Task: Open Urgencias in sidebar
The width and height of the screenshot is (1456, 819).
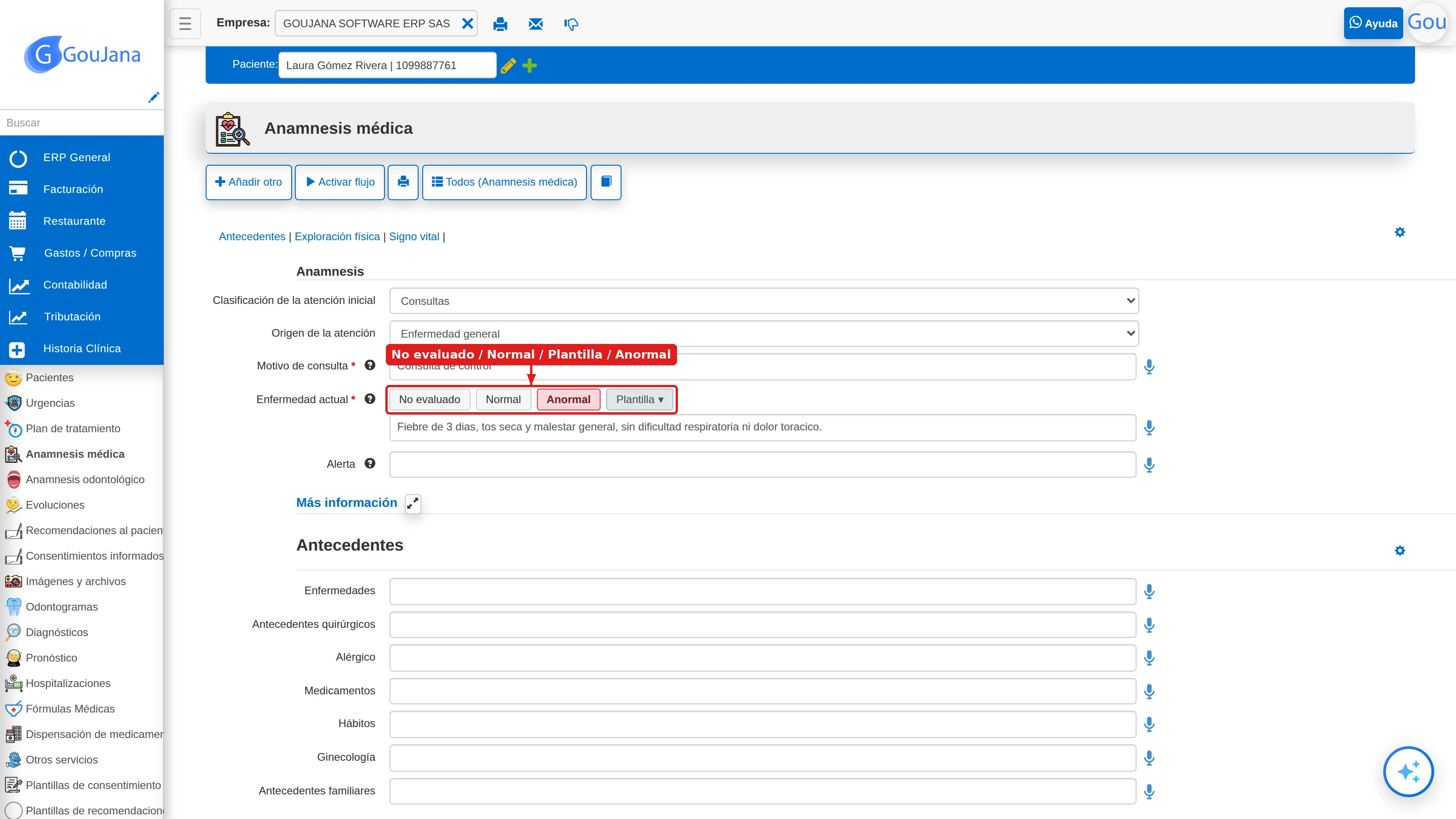Action: (82, 403)
